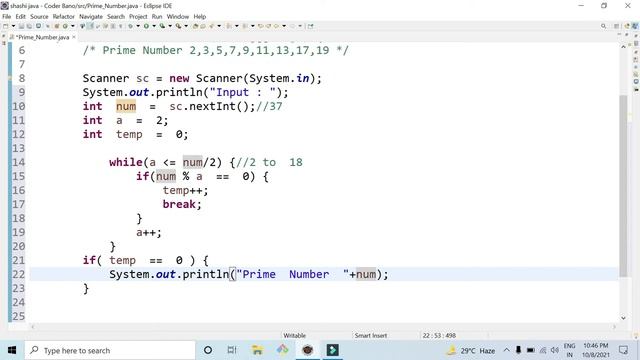Click the Save toolbar icon
640x360 pixels.
pyautogui.click(x=21, y=26)
